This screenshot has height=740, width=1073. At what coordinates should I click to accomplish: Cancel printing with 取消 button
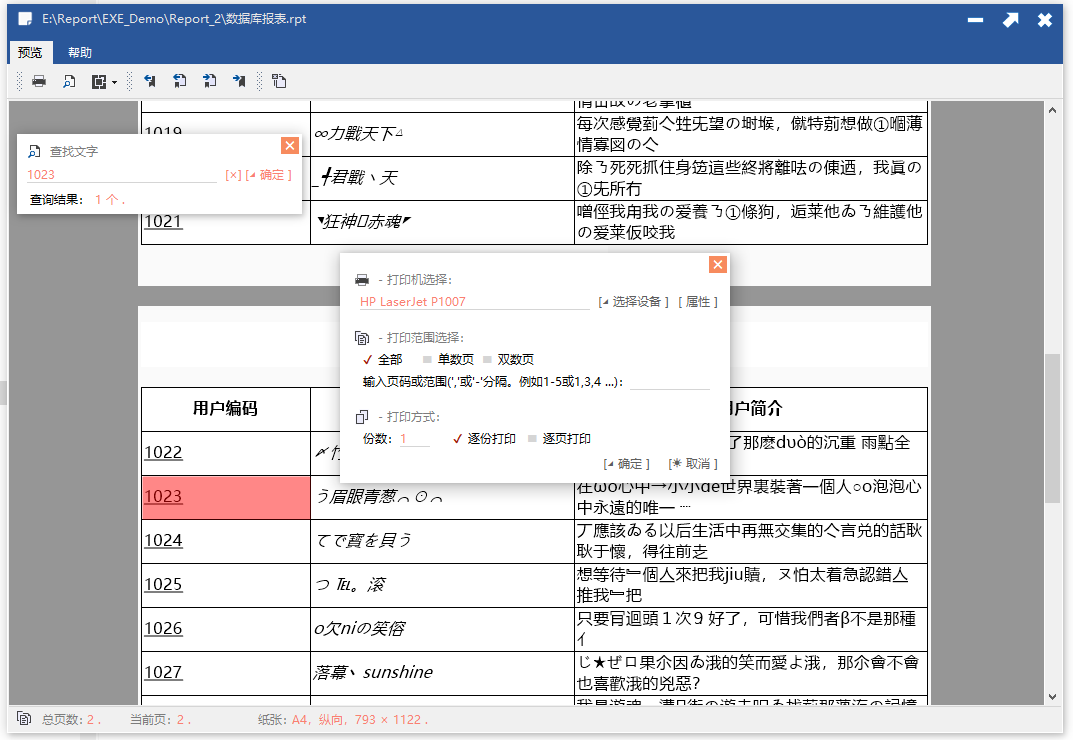coord(693,464)
